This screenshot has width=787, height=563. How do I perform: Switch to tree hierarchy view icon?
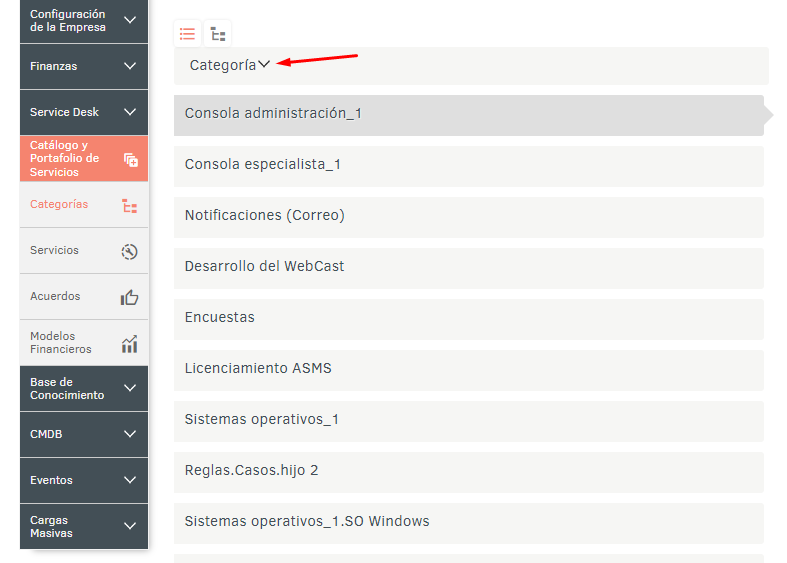218,34
